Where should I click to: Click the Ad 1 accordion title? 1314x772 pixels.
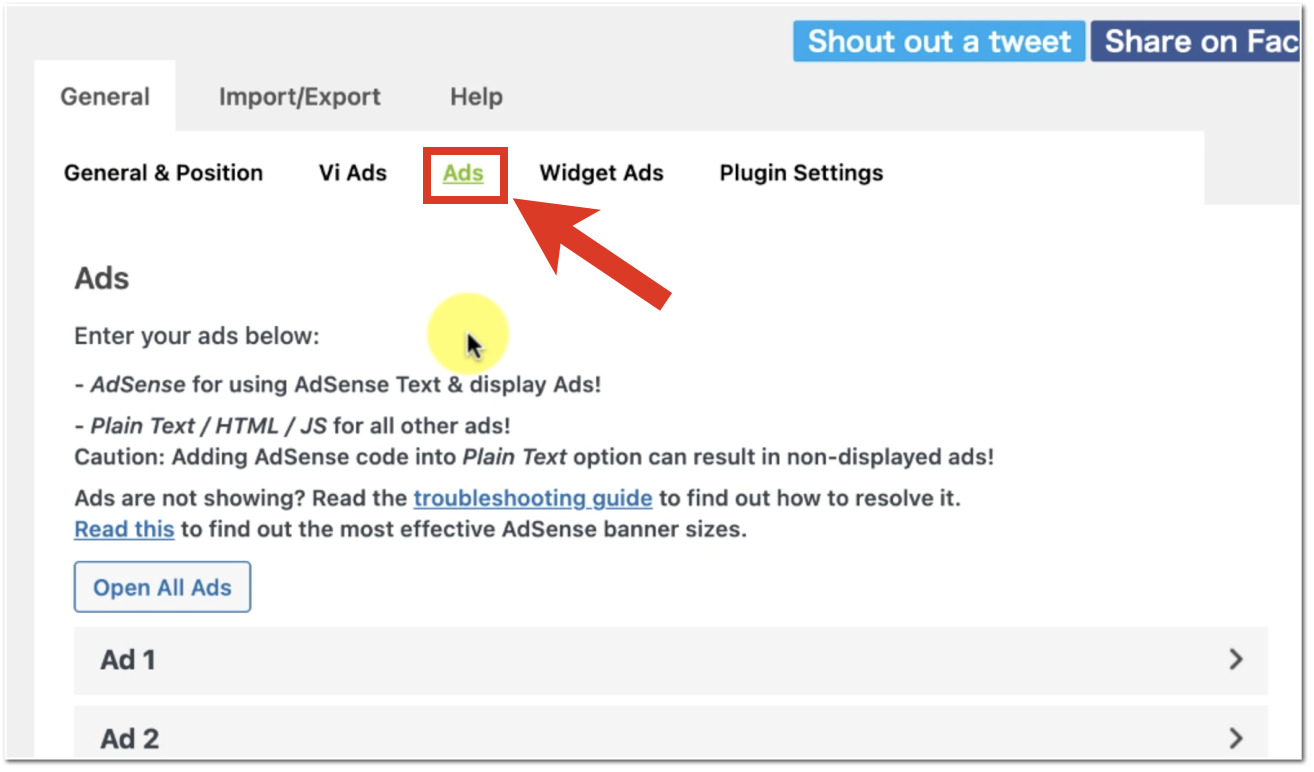128,660
